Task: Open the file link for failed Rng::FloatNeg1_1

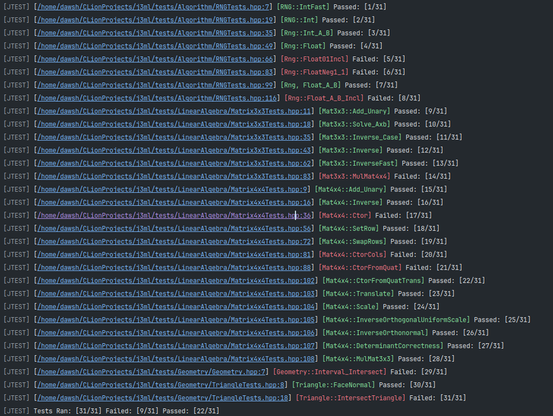Action: (156, 72)
